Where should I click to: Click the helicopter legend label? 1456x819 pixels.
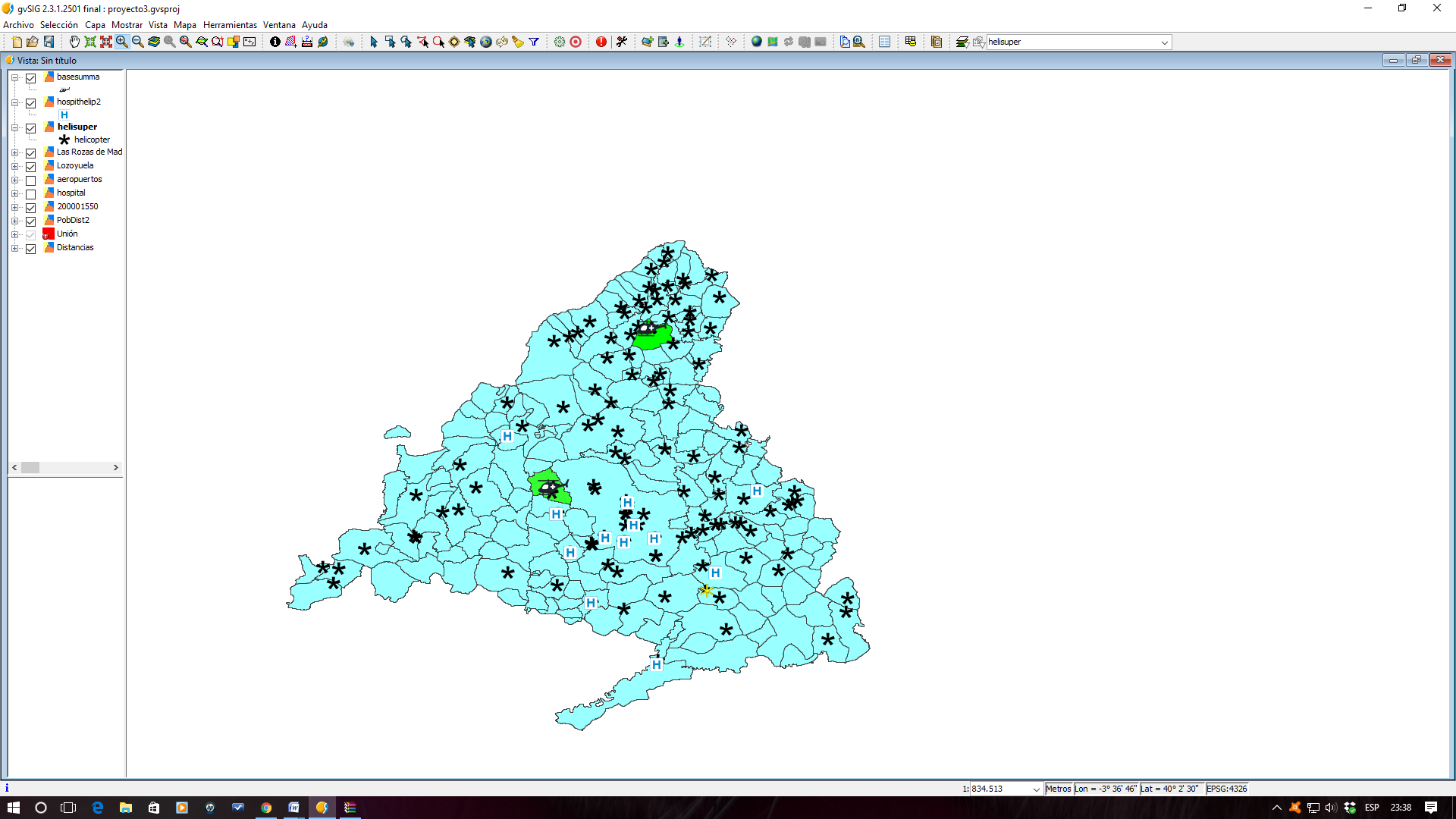click(92, 140)
